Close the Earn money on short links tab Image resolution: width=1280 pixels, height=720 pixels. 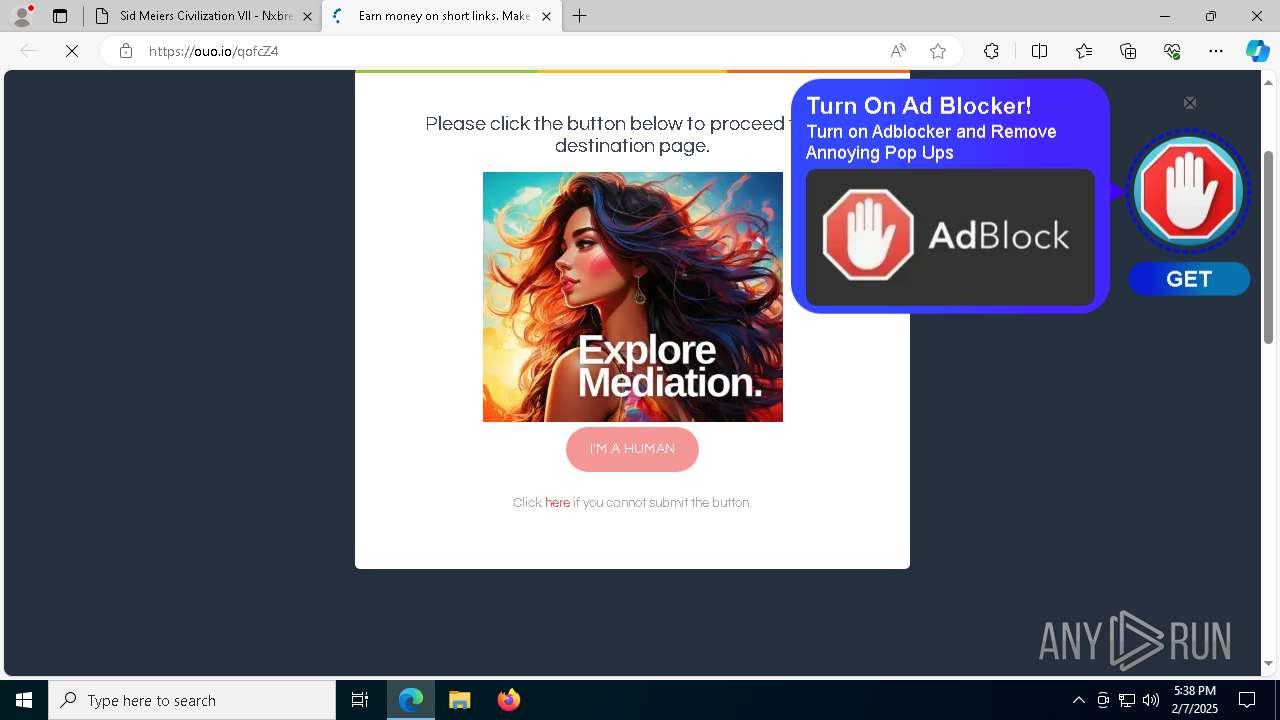pyautogui.click(x=546, y=16)
